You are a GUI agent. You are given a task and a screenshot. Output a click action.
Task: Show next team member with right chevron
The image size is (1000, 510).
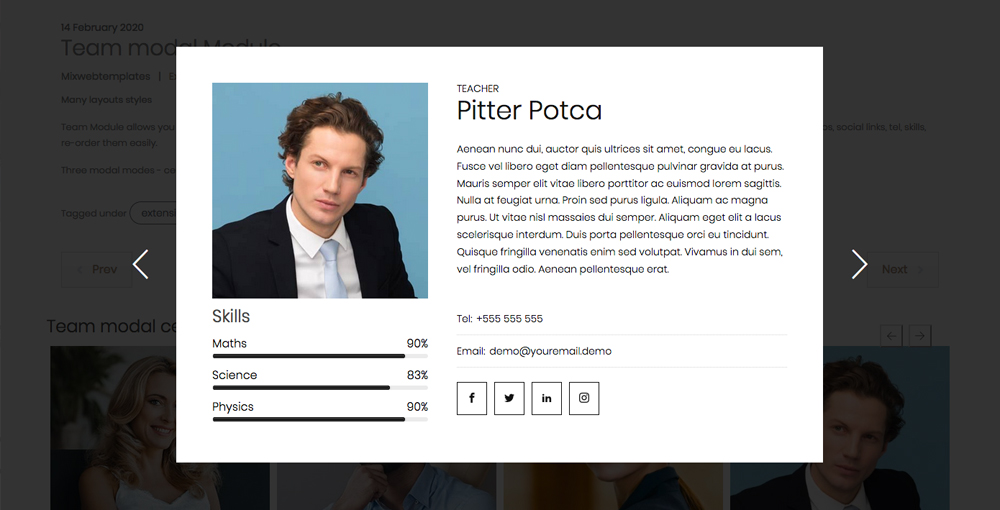(x=859, y=265)
